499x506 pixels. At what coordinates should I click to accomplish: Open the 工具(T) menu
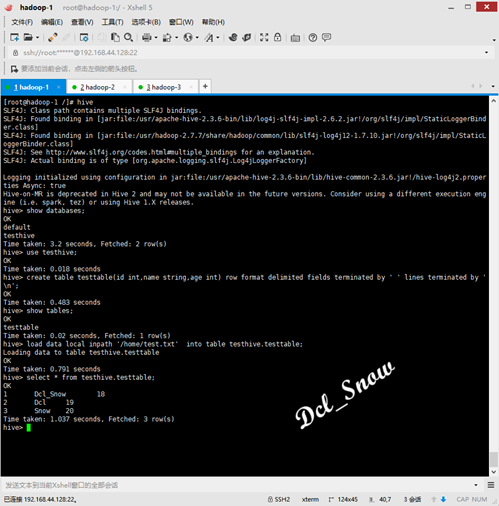(112, 22)
